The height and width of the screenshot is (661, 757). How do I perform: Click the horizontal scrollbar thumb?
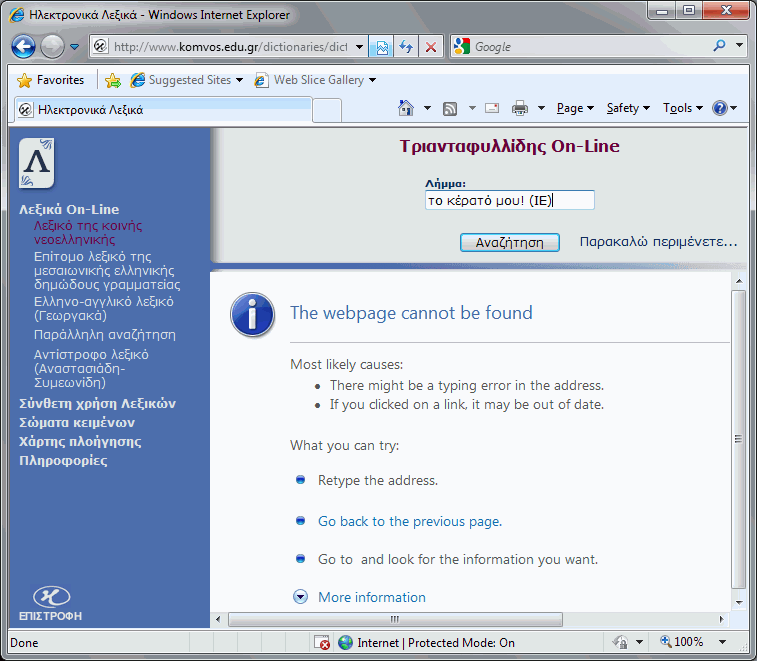click(395, 619)
